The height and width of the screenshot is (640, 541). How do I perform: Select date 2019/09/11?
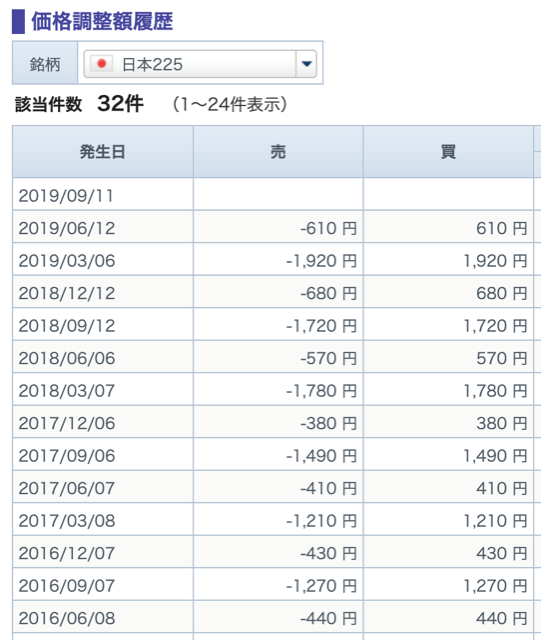pos(66,196)
